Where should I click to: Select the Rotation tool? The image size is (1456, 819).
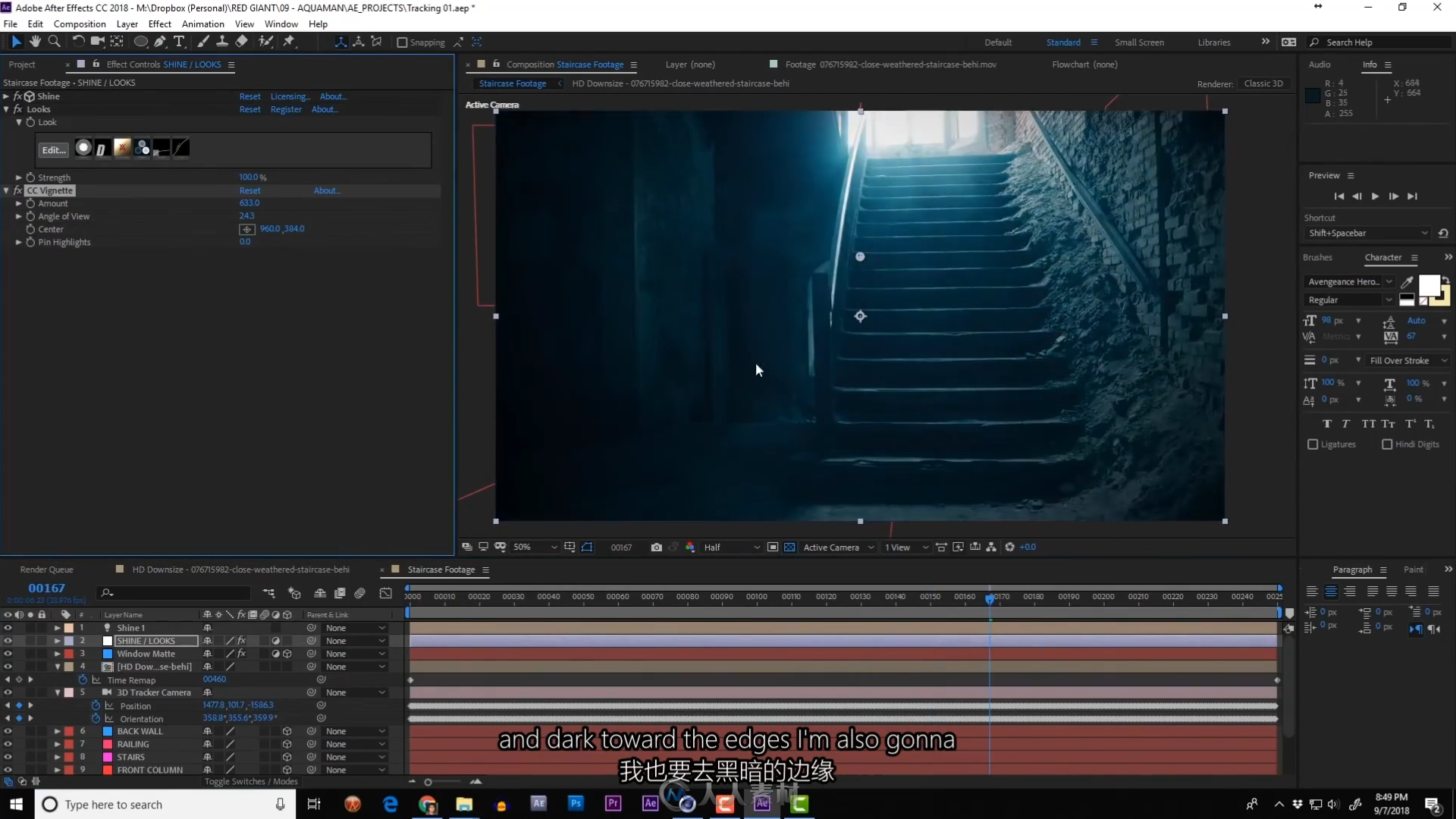coord(78,42)
